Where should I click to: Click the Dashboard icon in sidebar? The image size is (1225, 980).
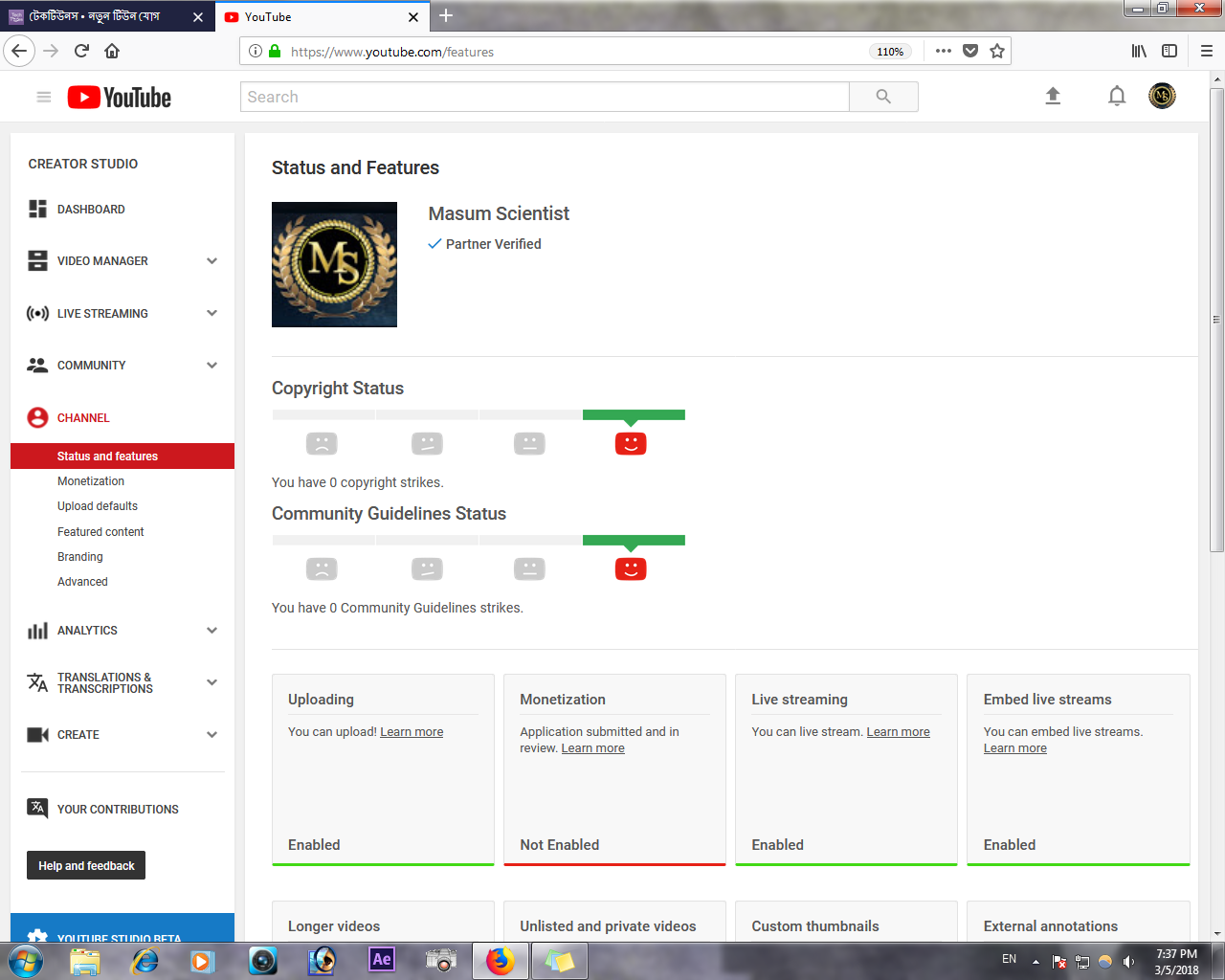pyautogui.click(x=37, y=209)
